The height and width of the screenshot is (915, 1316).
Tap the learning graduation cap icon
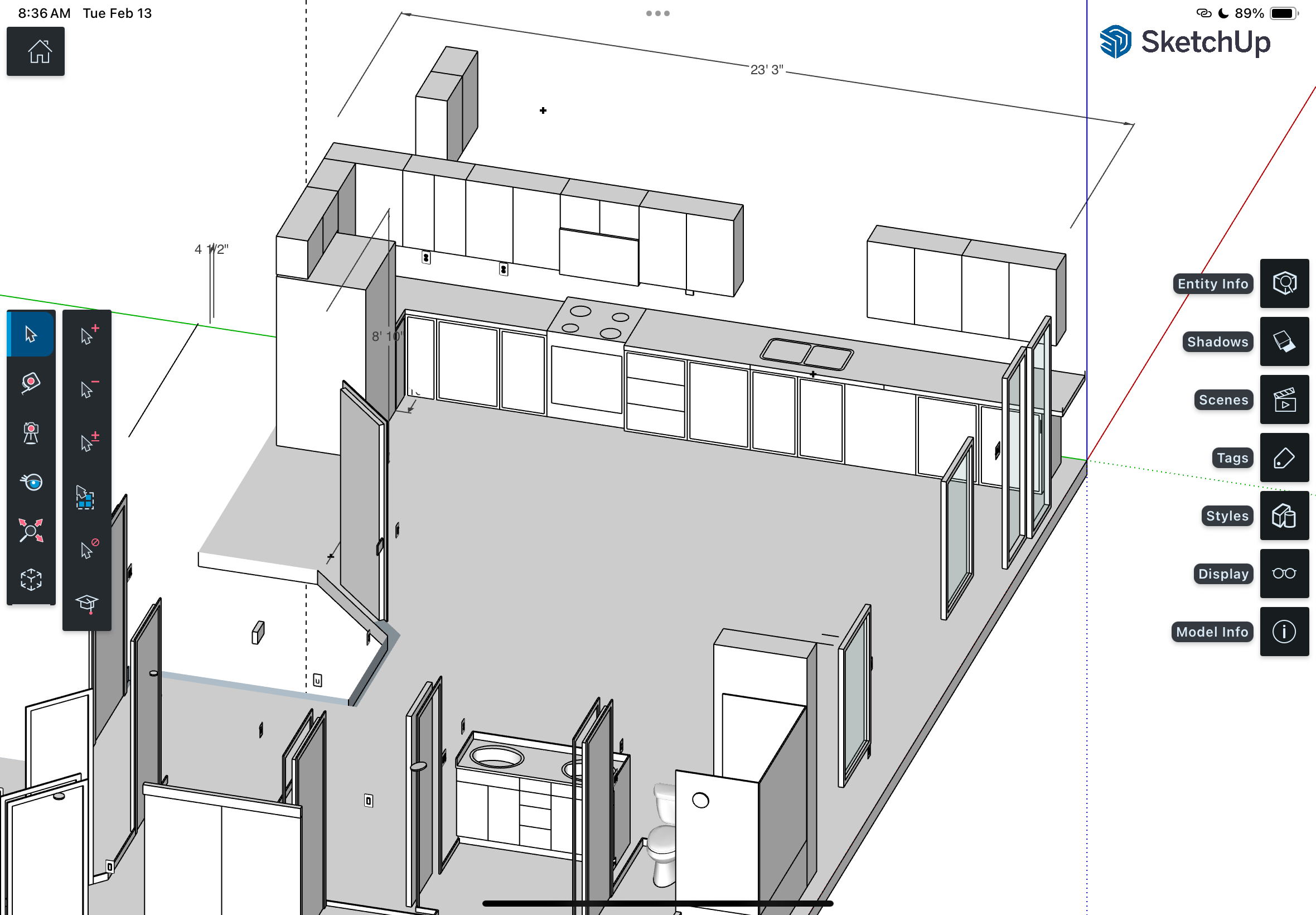[x=87, y=603]
